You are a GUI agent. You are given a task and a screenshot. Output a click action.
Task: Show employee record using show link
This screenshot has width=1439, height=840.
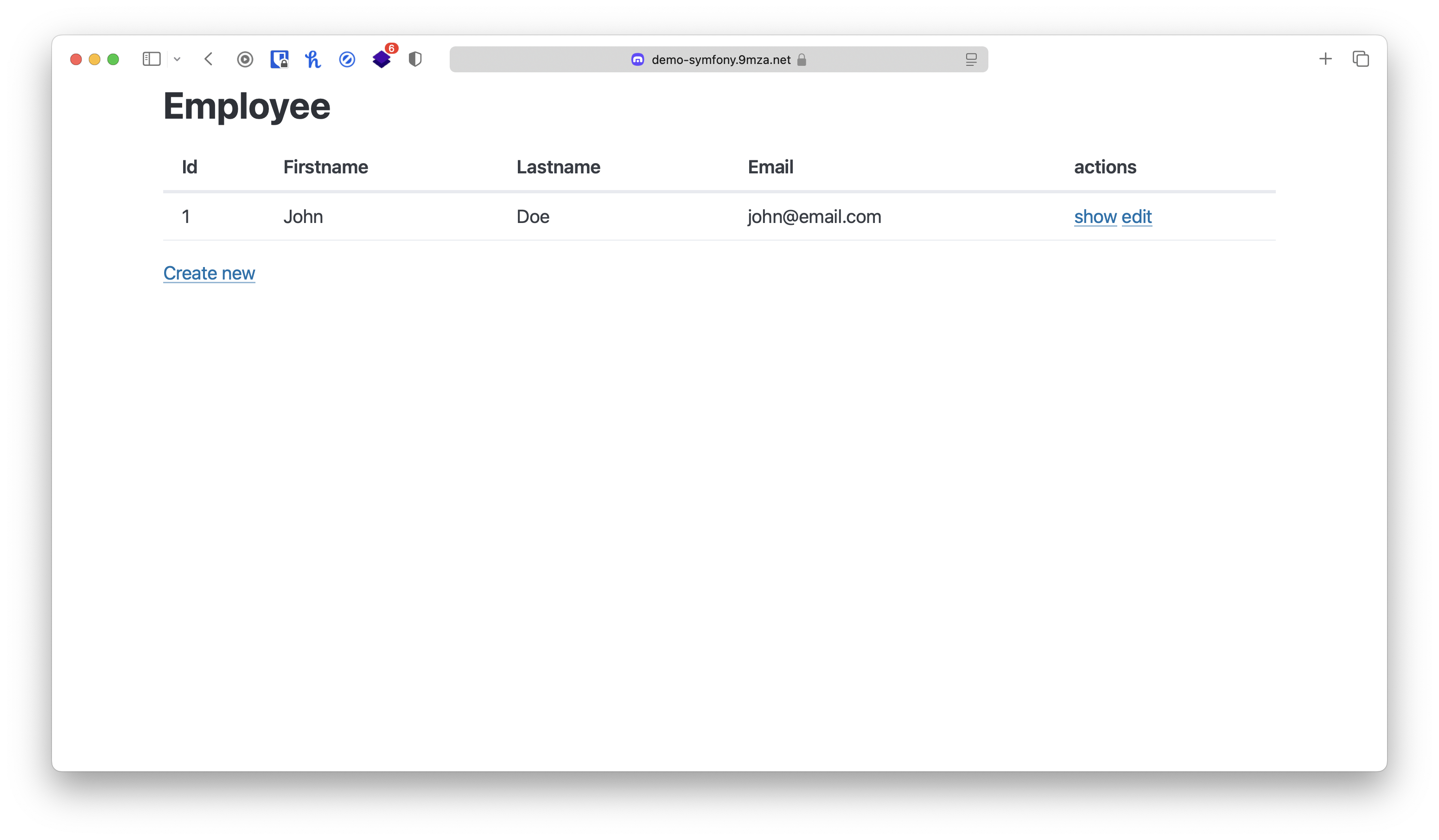pos(1094,216)
